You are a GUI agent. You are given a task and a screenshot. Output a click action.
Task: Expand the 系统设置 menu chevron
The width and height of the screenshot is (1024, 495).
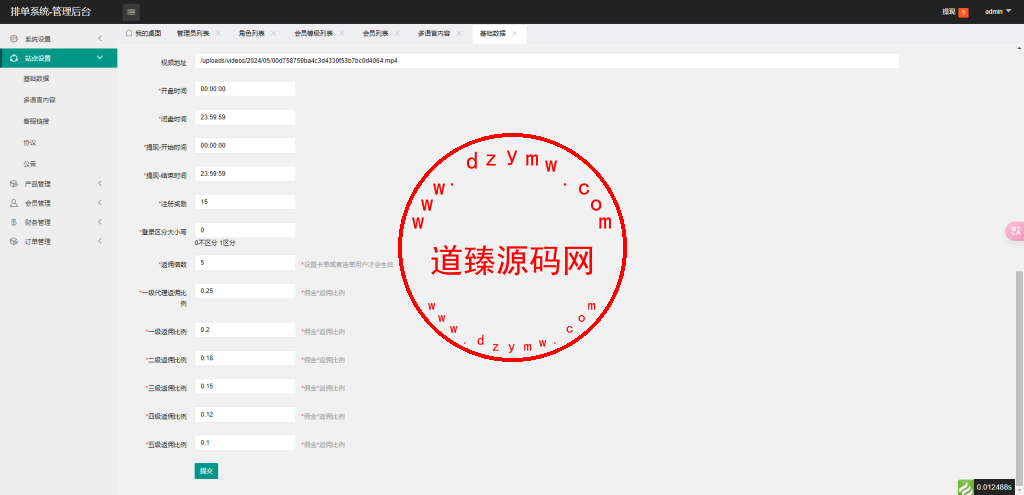pyautogui.click(x=100, y=39)
